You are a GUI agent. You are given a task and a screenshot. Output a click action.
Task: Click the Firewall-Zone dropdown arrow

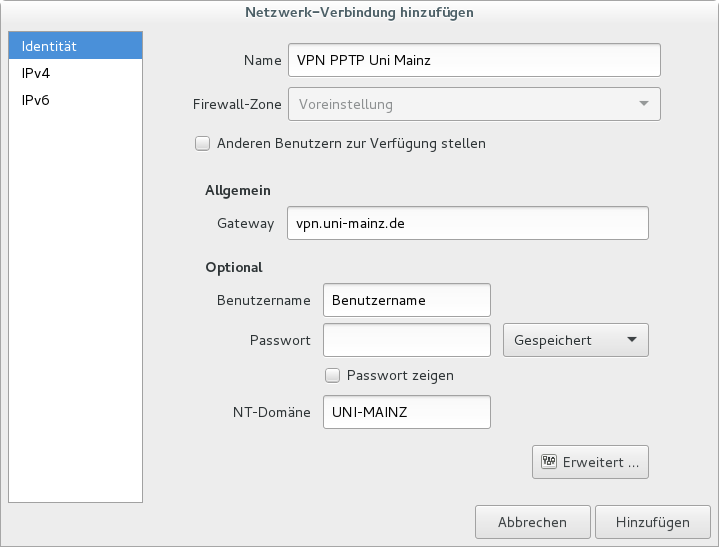[x=644, y=104]
